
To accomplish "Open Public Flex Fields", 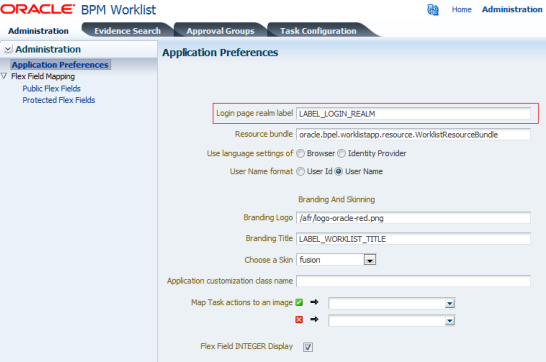I will pos(52,88).
